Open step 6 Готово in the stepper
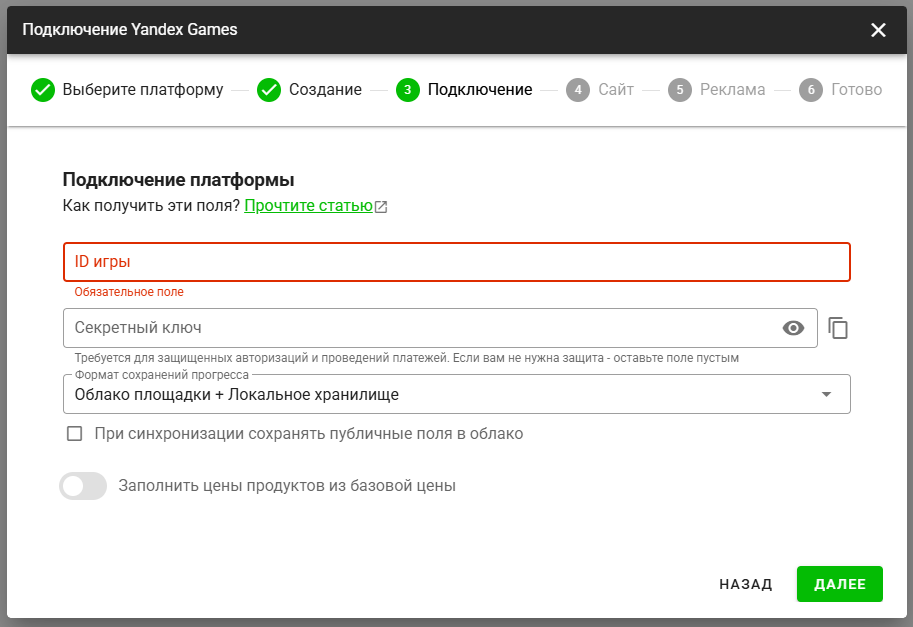 pyautogui.click(x=841, y=90)
